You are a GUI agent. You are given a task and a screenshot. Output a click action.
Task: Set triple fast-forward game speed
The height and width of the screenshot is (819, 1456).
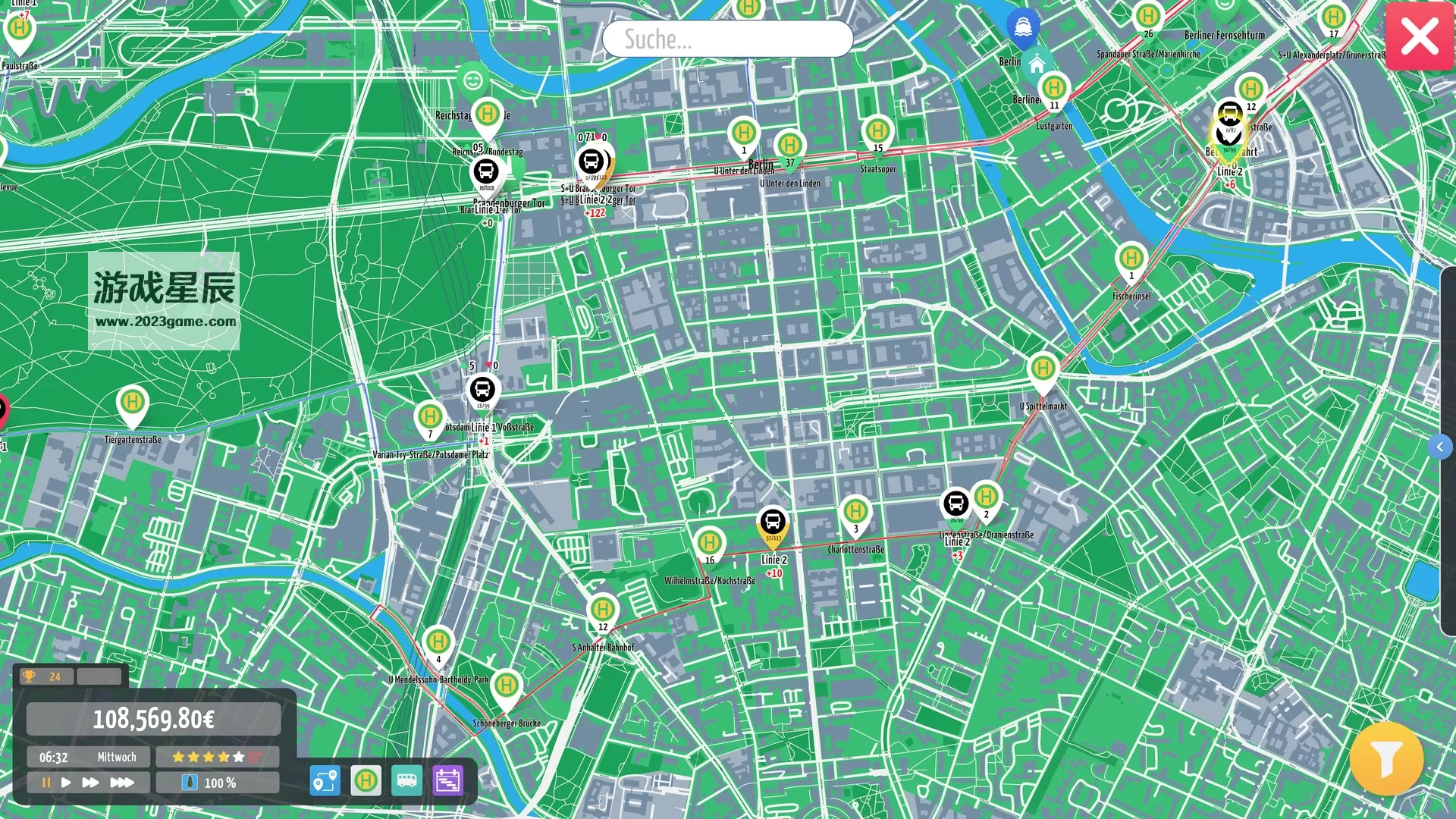click(x=122, y=783)
